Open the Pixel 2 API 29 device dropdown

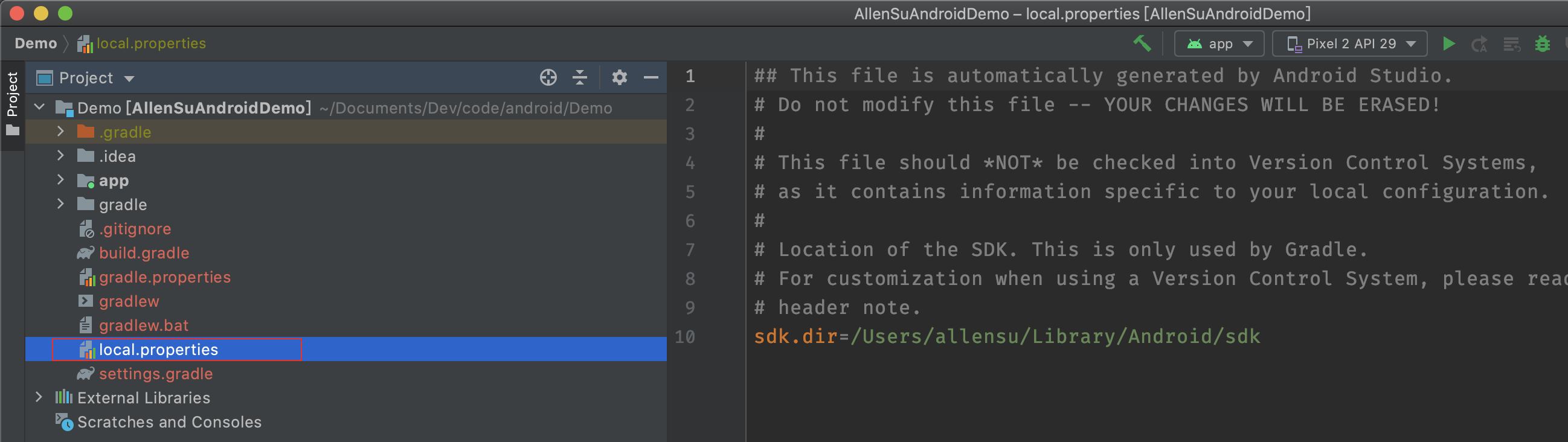coord(1349,44)
